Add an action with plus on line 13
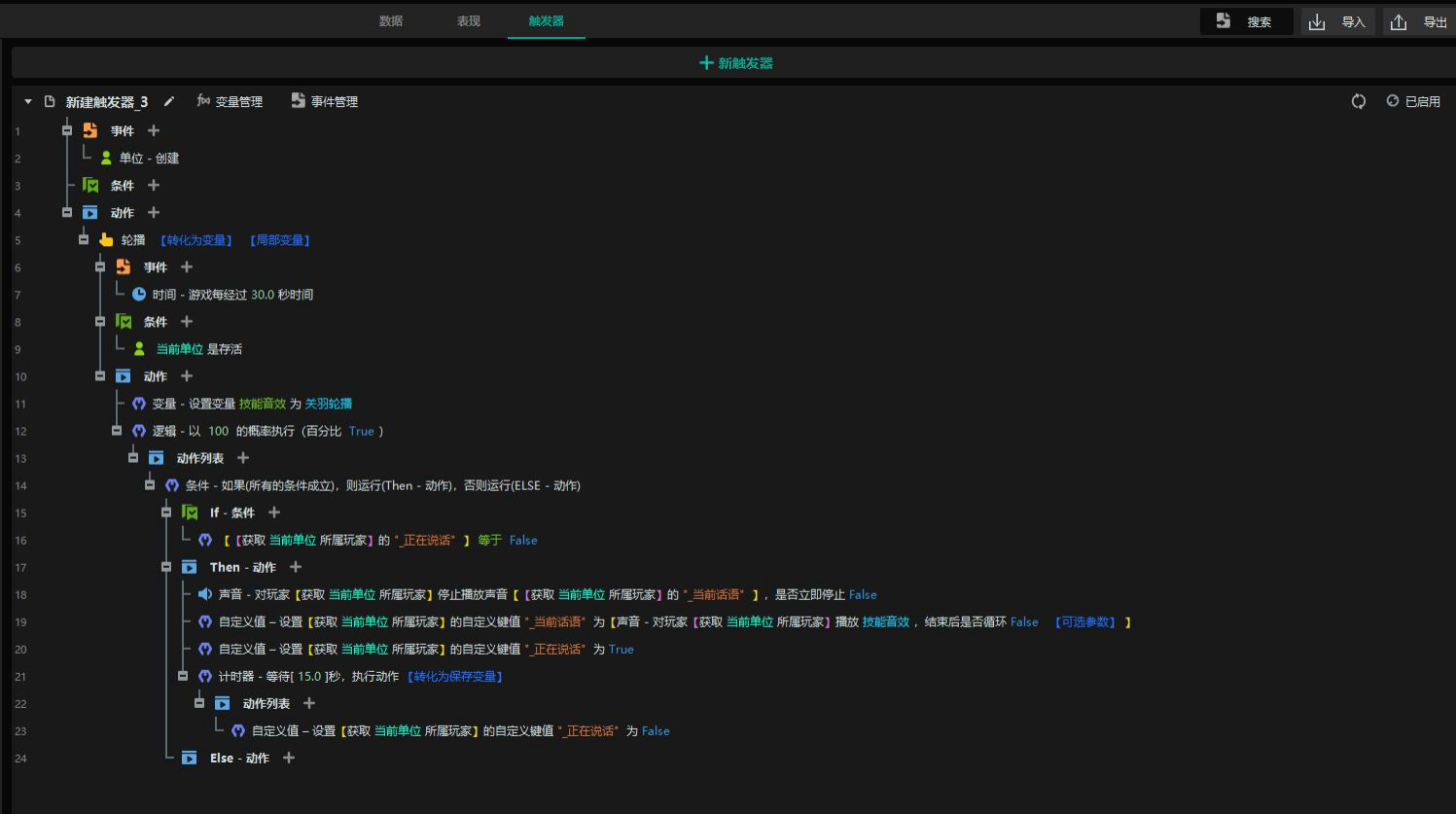The width and height of the screenshot is (1456, 814). 243,457
